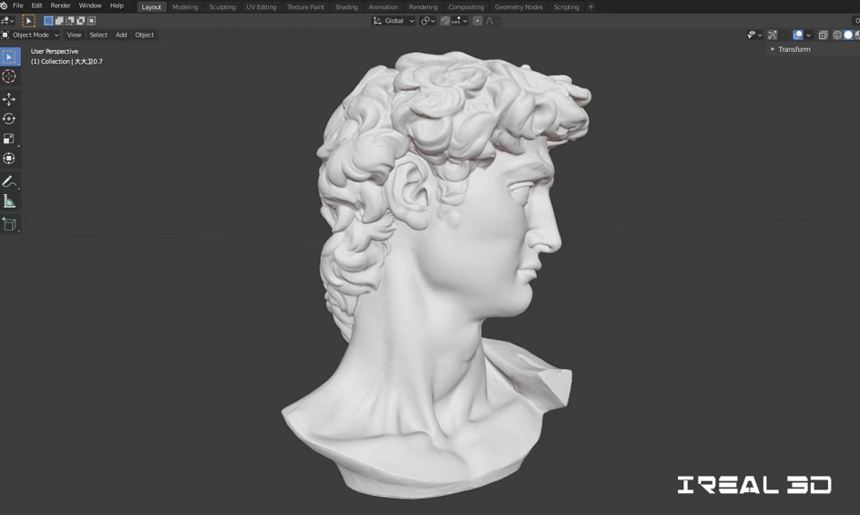Open the Object Mode dropdown
The height and width of the screenshot is (515, 860).
coord(30,35)
